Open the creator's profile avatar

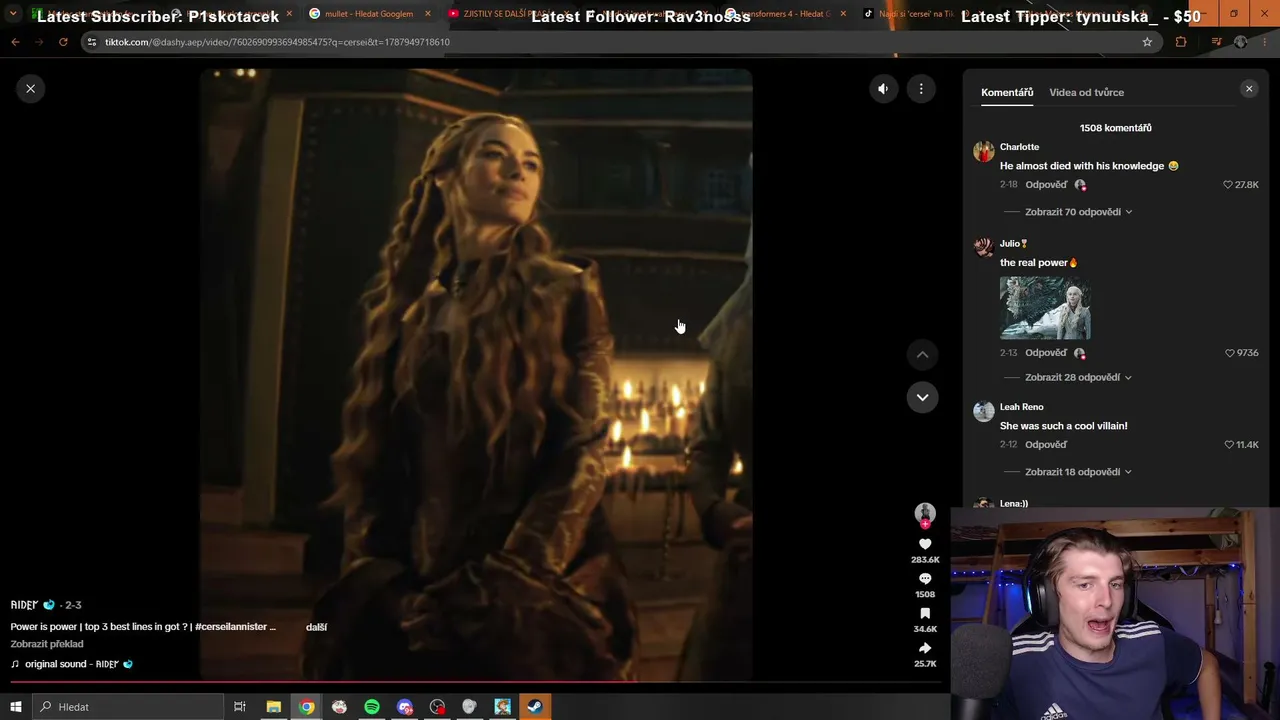[x=925, y=514]
